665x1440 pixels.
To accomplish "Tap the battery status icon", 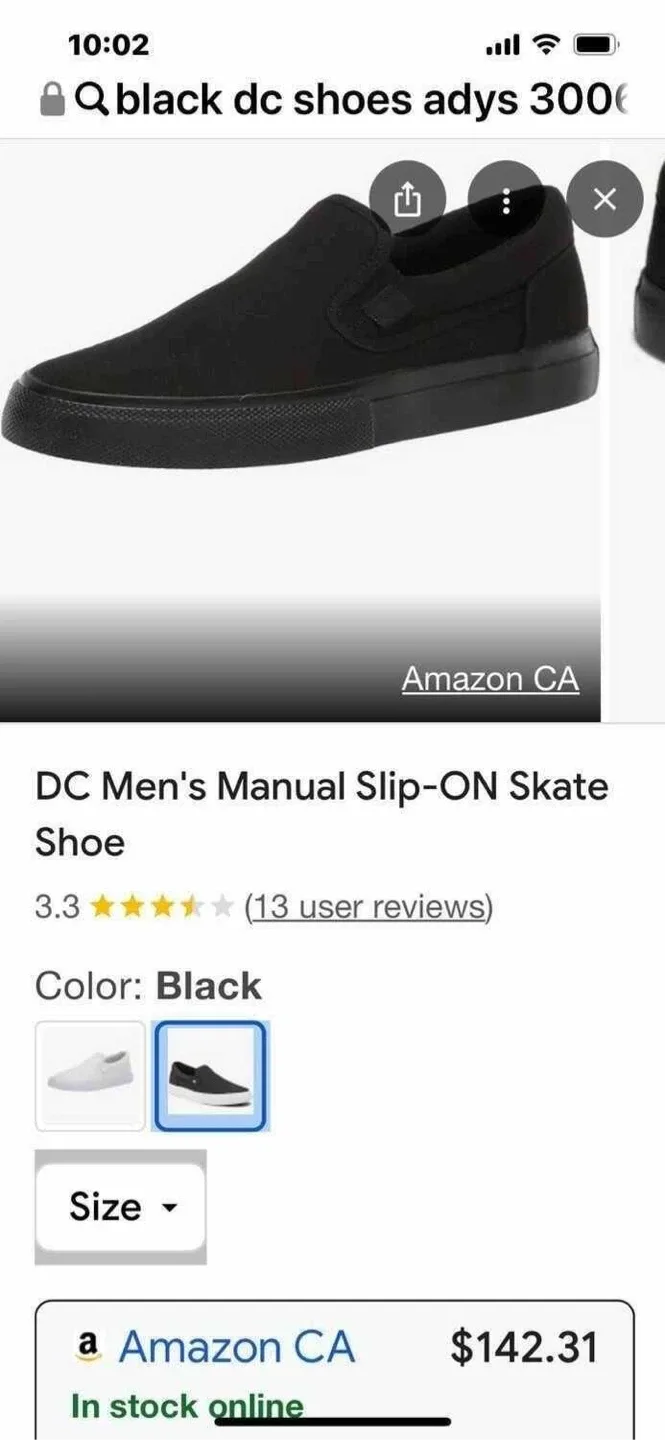I will pyautogui.click(x=596, y=45).
